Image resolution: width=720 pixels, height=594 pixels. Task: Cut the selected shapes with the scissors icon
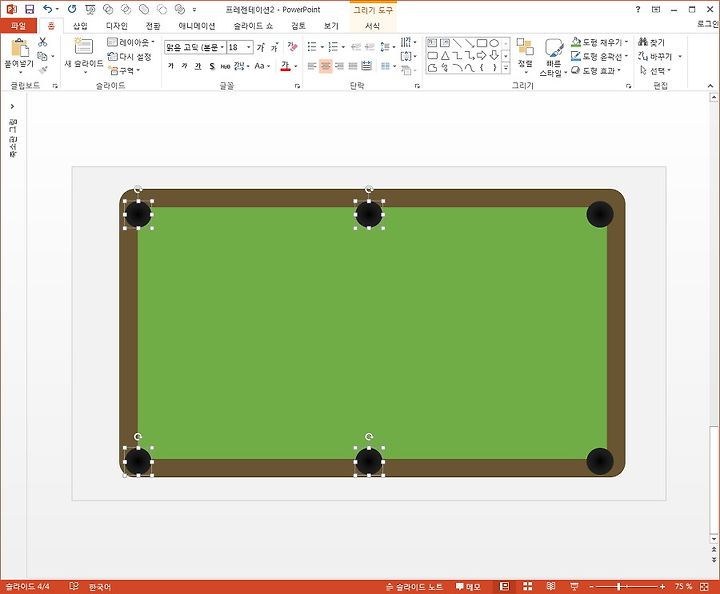point(43,42)
